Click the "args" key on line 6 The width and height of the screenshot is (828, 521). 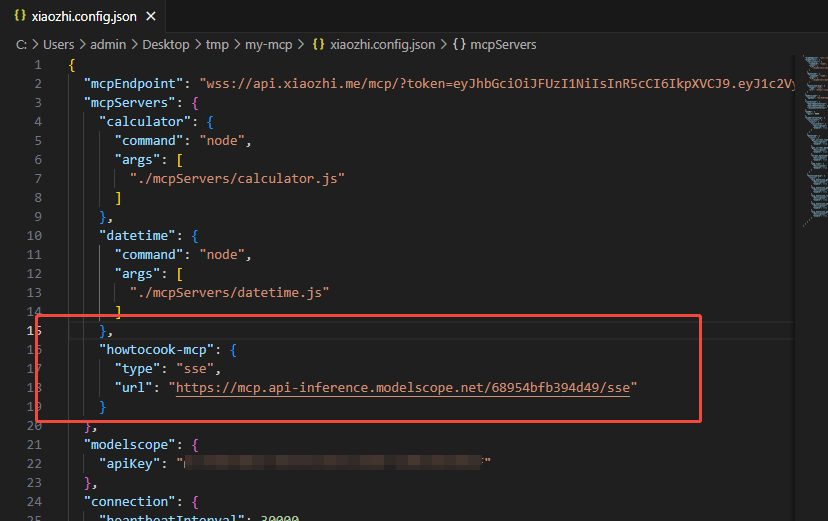[x=137, y=160]
